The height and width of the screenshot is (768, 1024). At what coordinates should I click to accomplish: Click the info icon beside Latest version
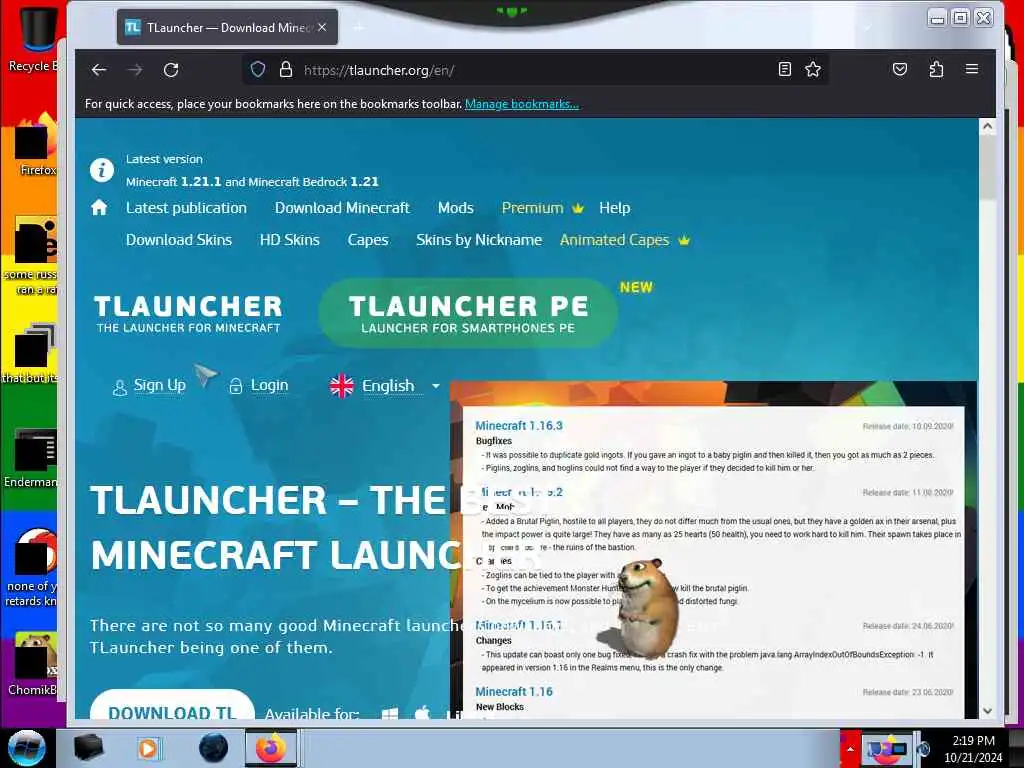point(102,170)
